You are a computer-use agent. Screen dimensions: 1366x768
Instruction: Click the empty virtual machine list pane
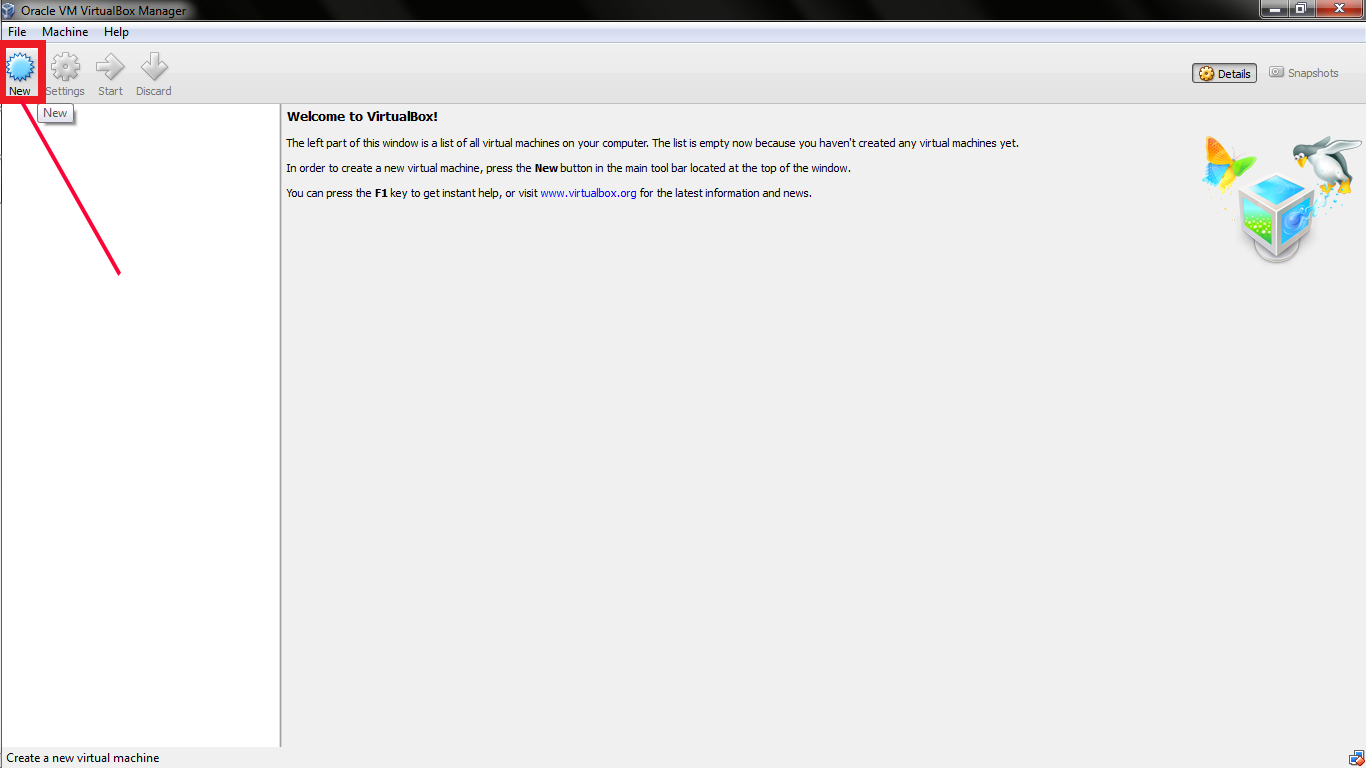point(140,425)
